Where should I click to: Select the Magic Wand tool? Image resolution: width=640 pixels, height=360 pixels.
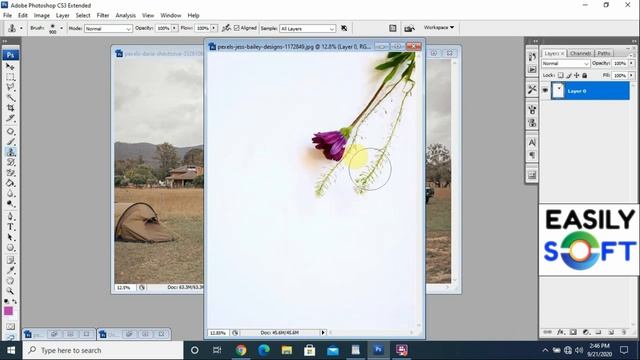pyautogui.click(x=10, y=98)
